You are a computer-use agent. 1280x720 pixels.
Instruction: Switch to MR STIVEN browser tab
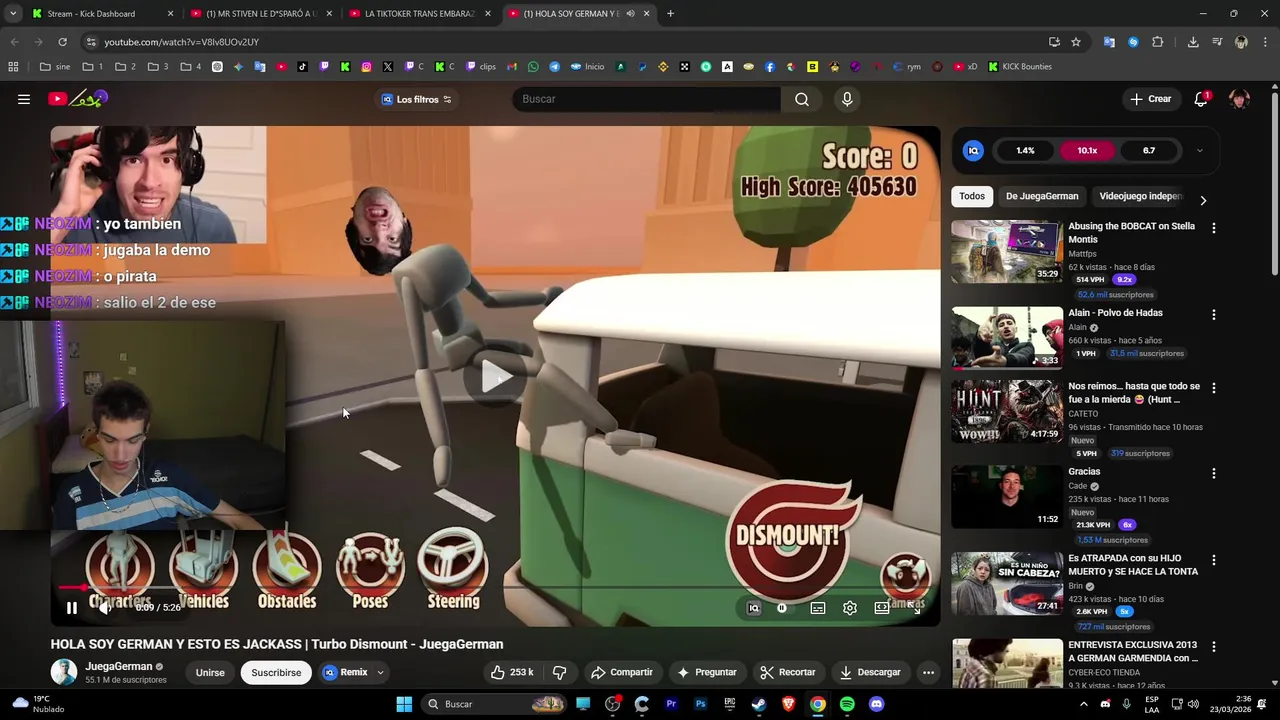pos(261,14)
